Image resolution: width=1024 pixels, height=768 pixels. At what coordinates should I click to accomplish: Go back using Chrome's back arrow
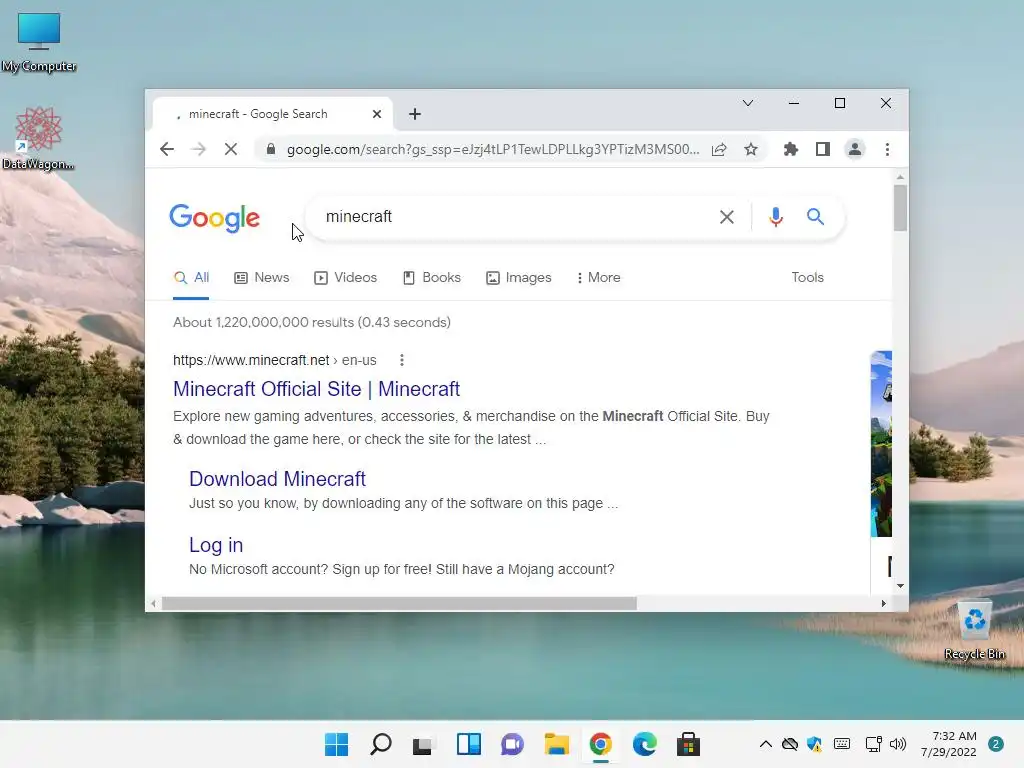167,150
